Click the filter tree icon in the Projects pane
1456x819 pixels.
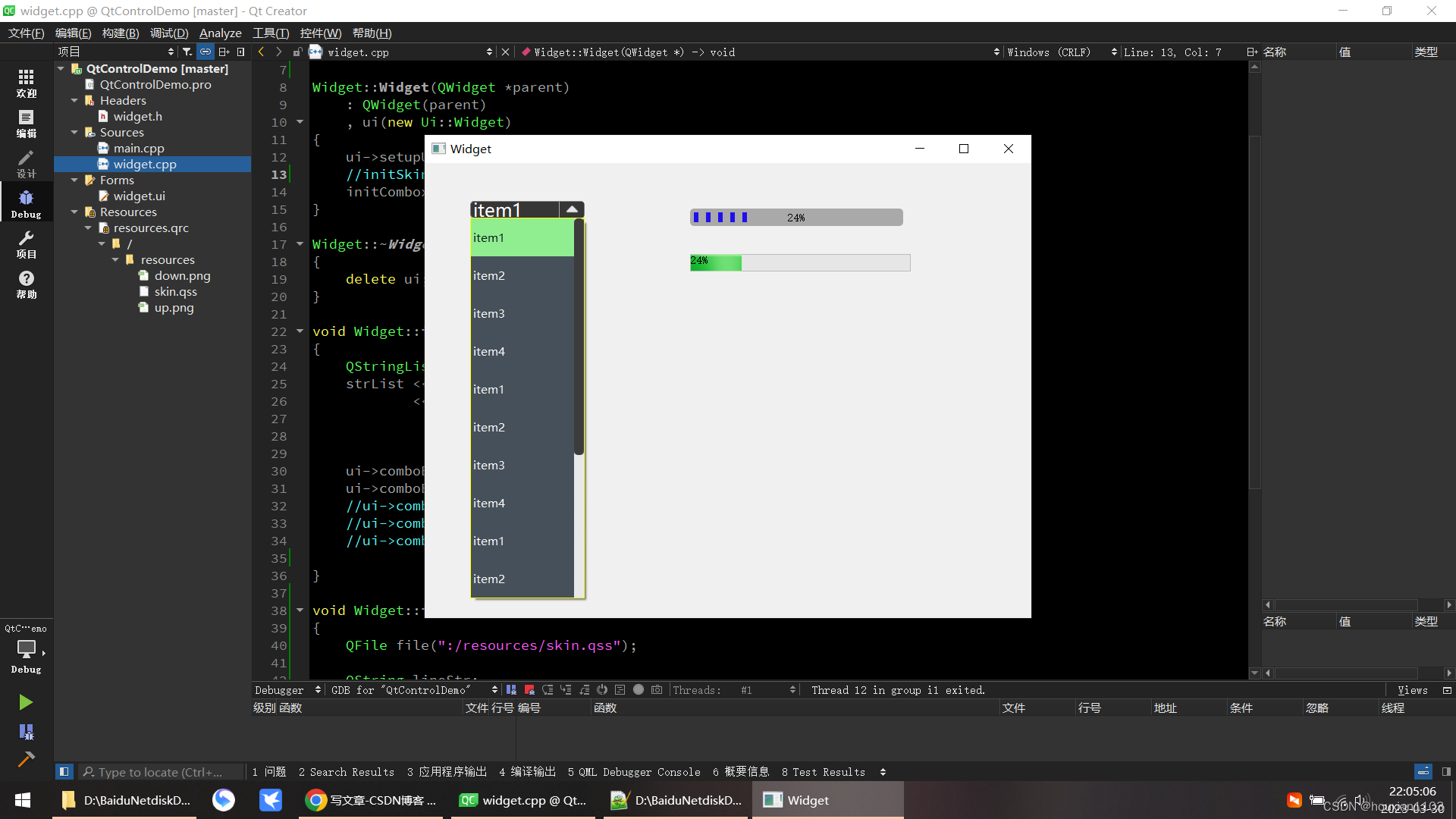187,52
